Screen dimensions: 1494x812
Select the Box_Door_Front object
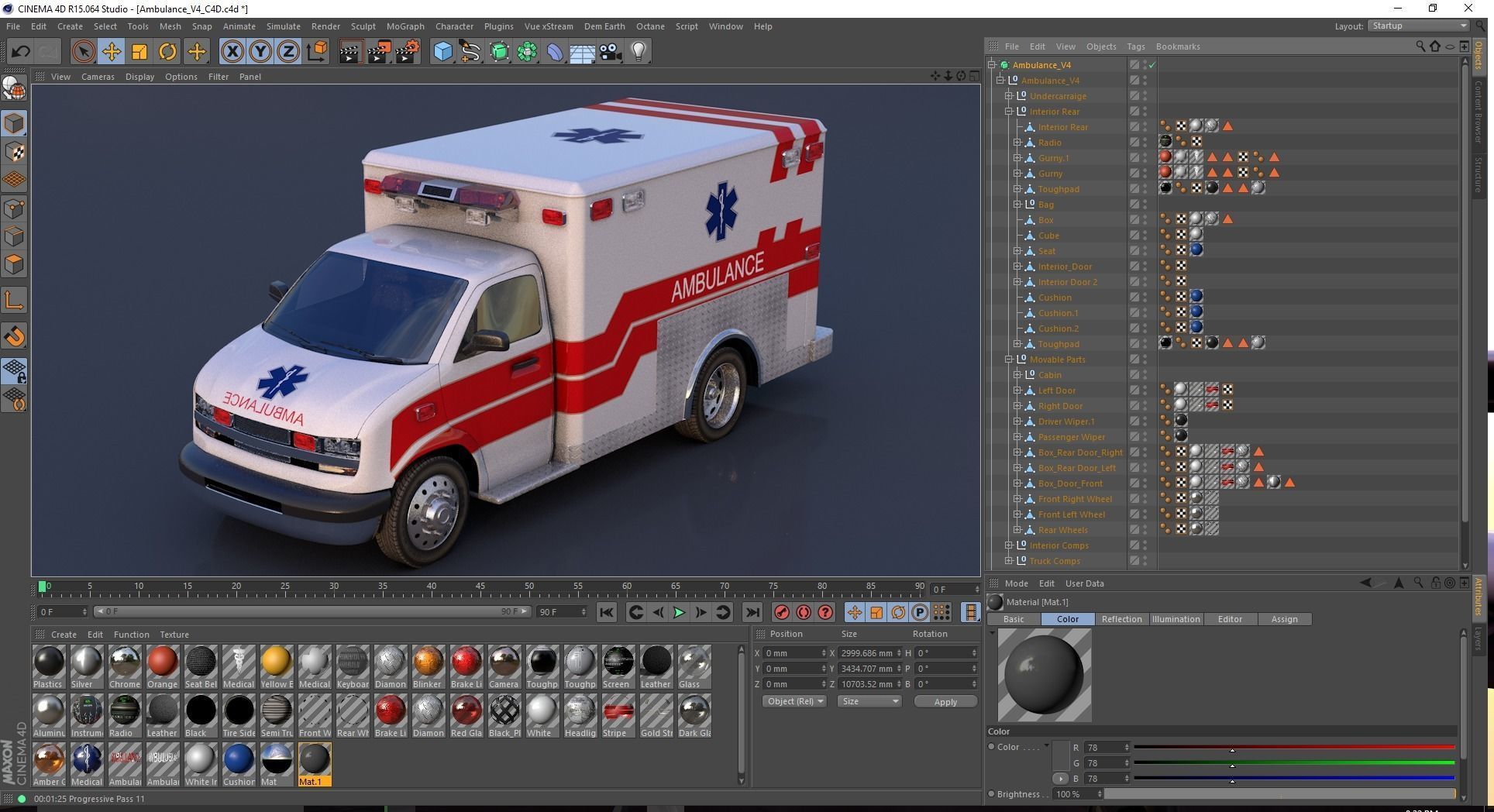[x=1070, y=483]
